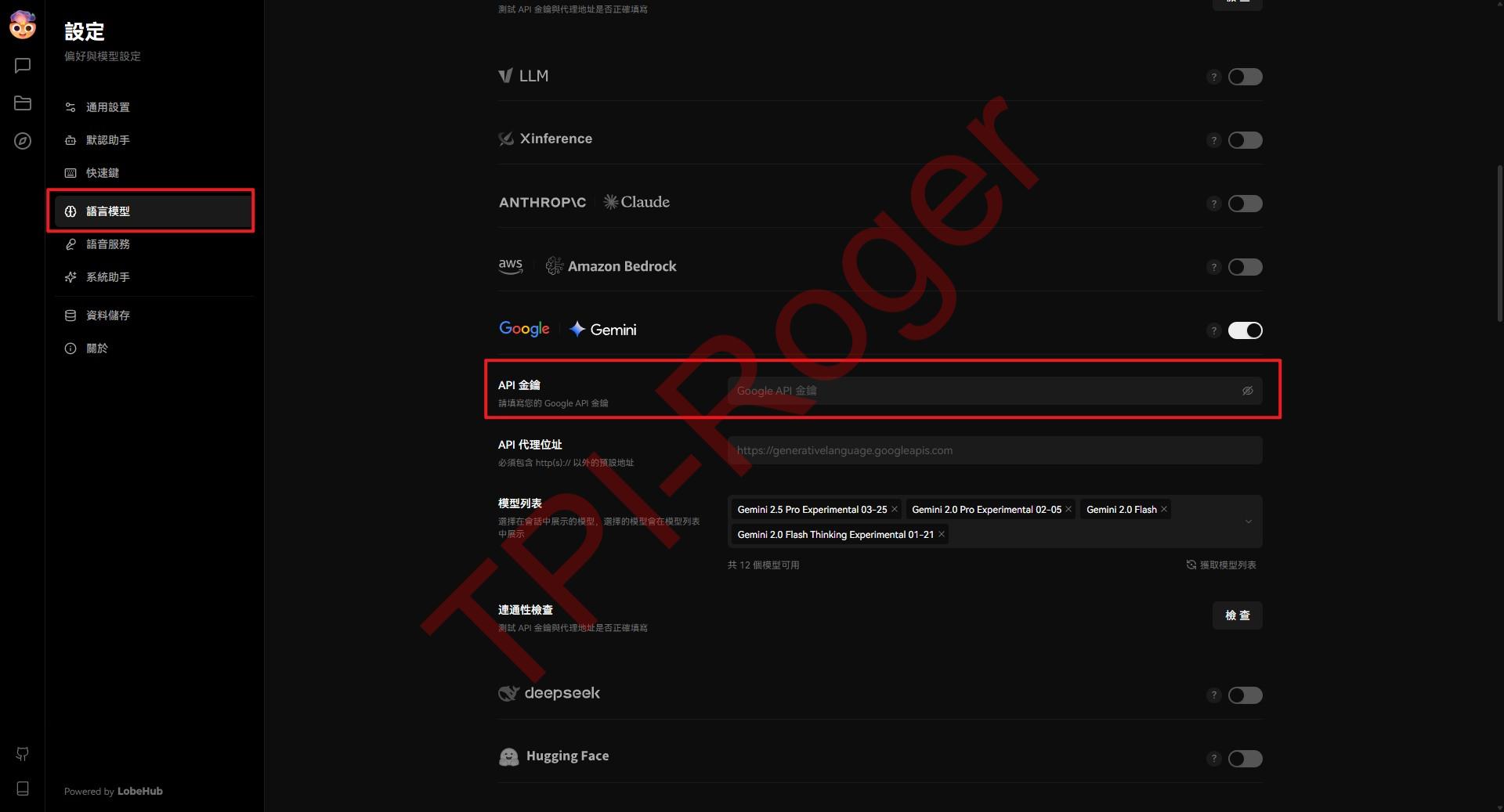Screen dimensions: 1504x812
Task: Click help icon for Xinference
Action: (x=1213, y=140)
